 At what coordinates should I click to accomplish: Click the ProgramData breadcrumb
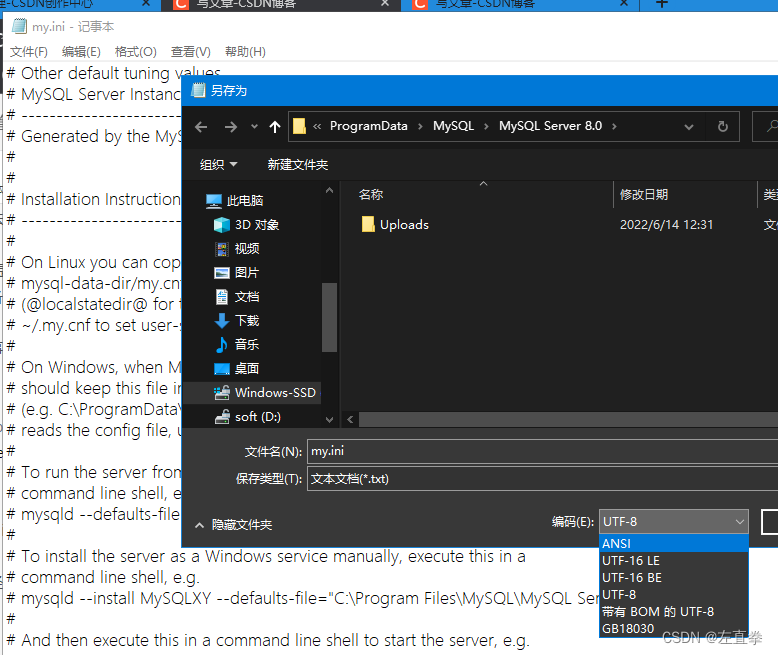pyautogui.click(x=368, y=126)
